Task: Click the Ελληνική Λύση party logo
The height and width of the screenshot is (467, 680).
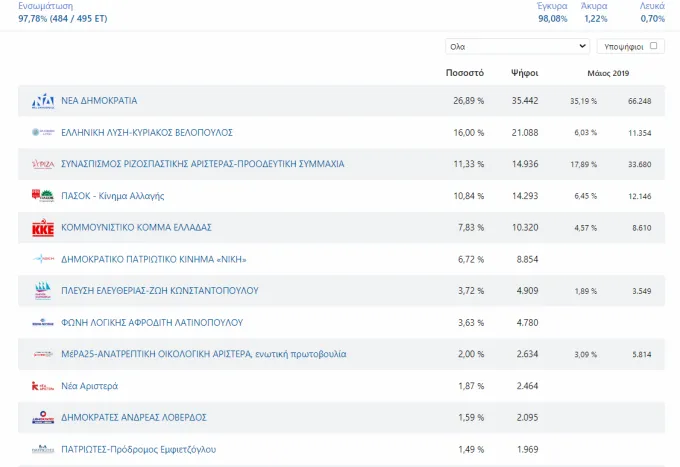Action: click(x=43, y=132)
